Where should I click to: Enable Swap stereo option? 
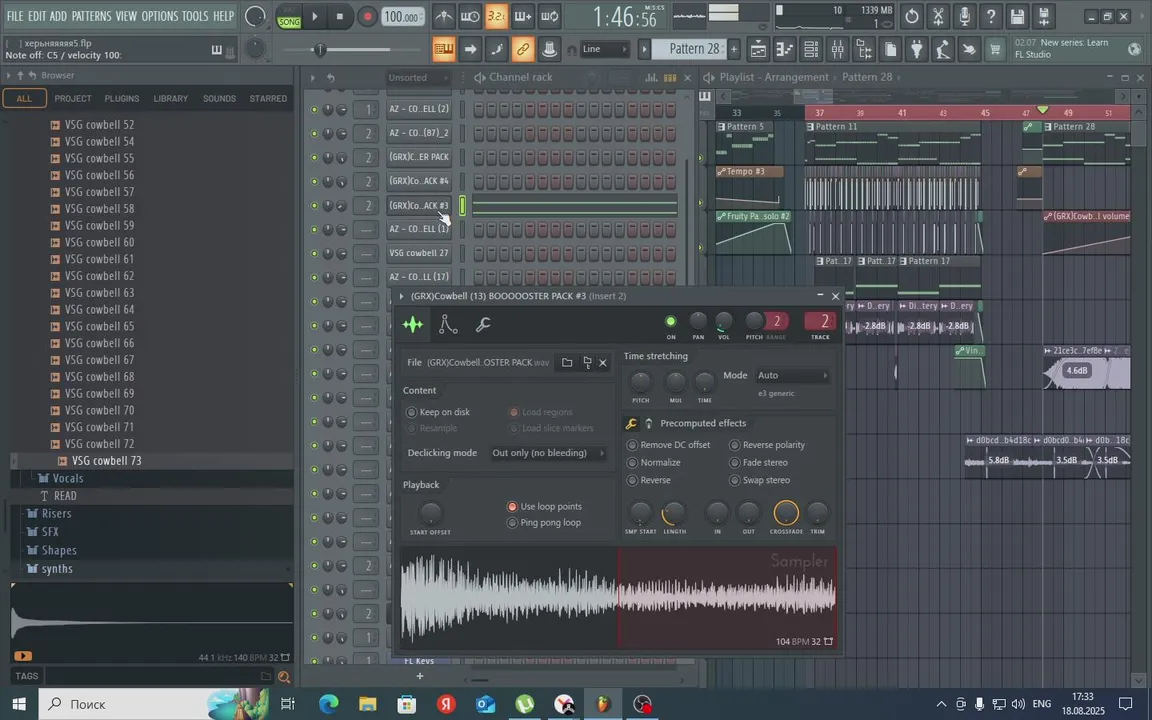coord(760,480)
